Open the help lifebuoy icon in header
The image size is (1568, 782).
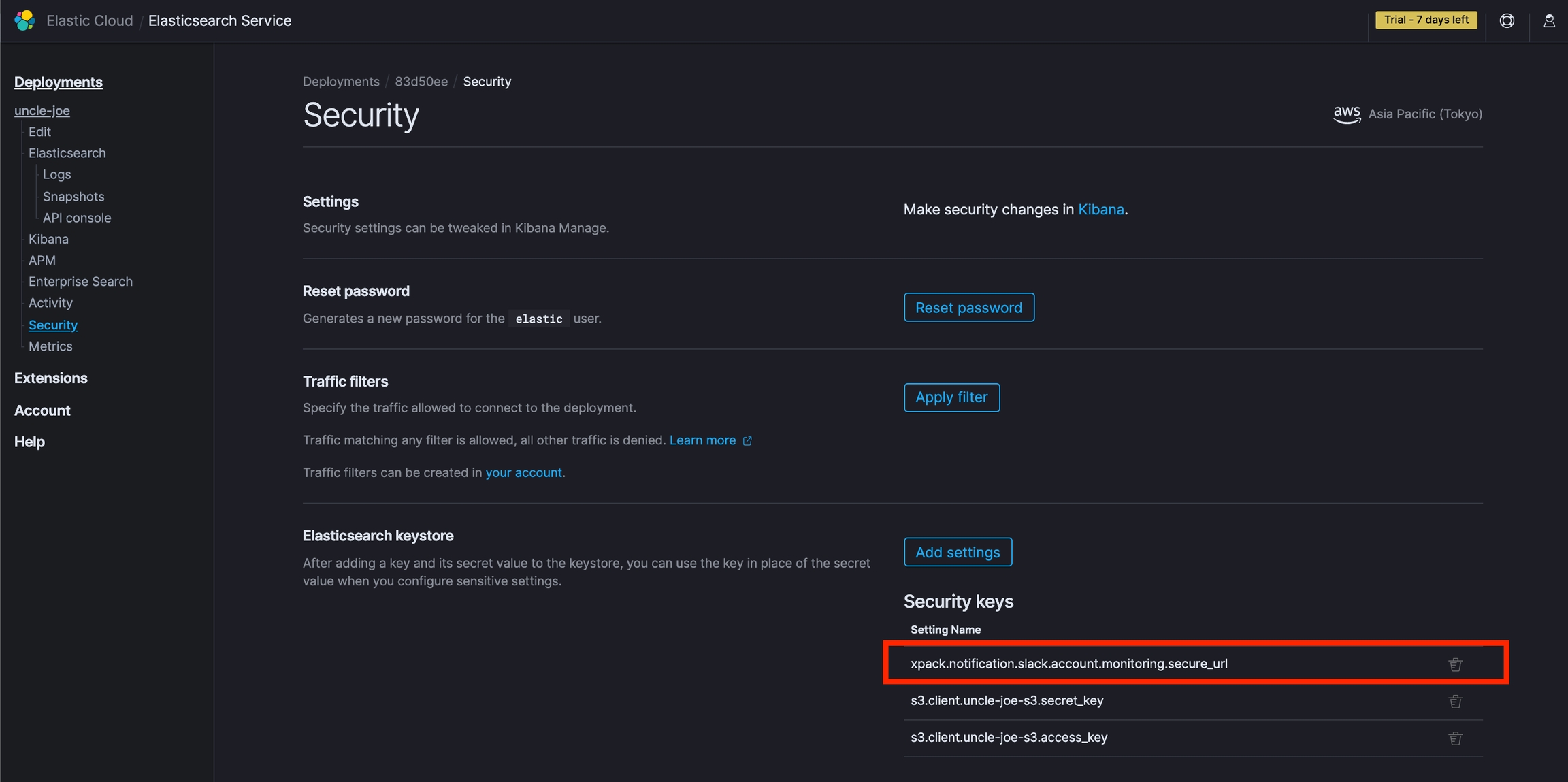tap(1507, 20)
